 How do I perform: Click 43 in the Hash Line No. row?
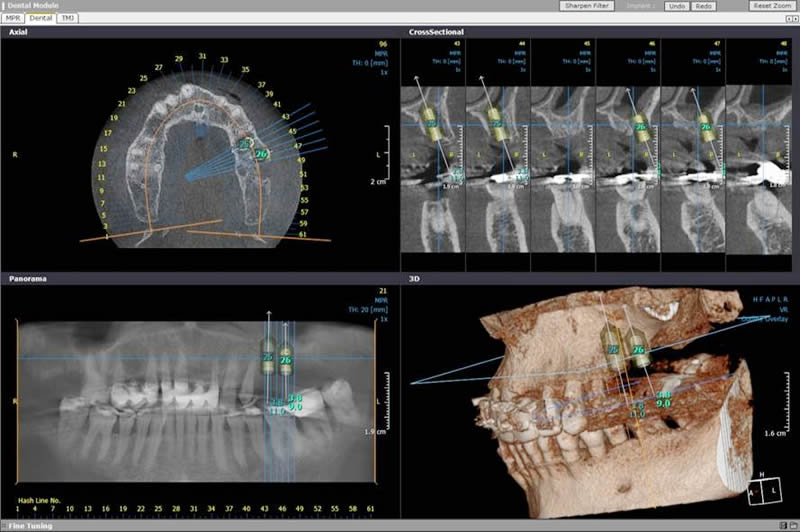tap(264, 509)
